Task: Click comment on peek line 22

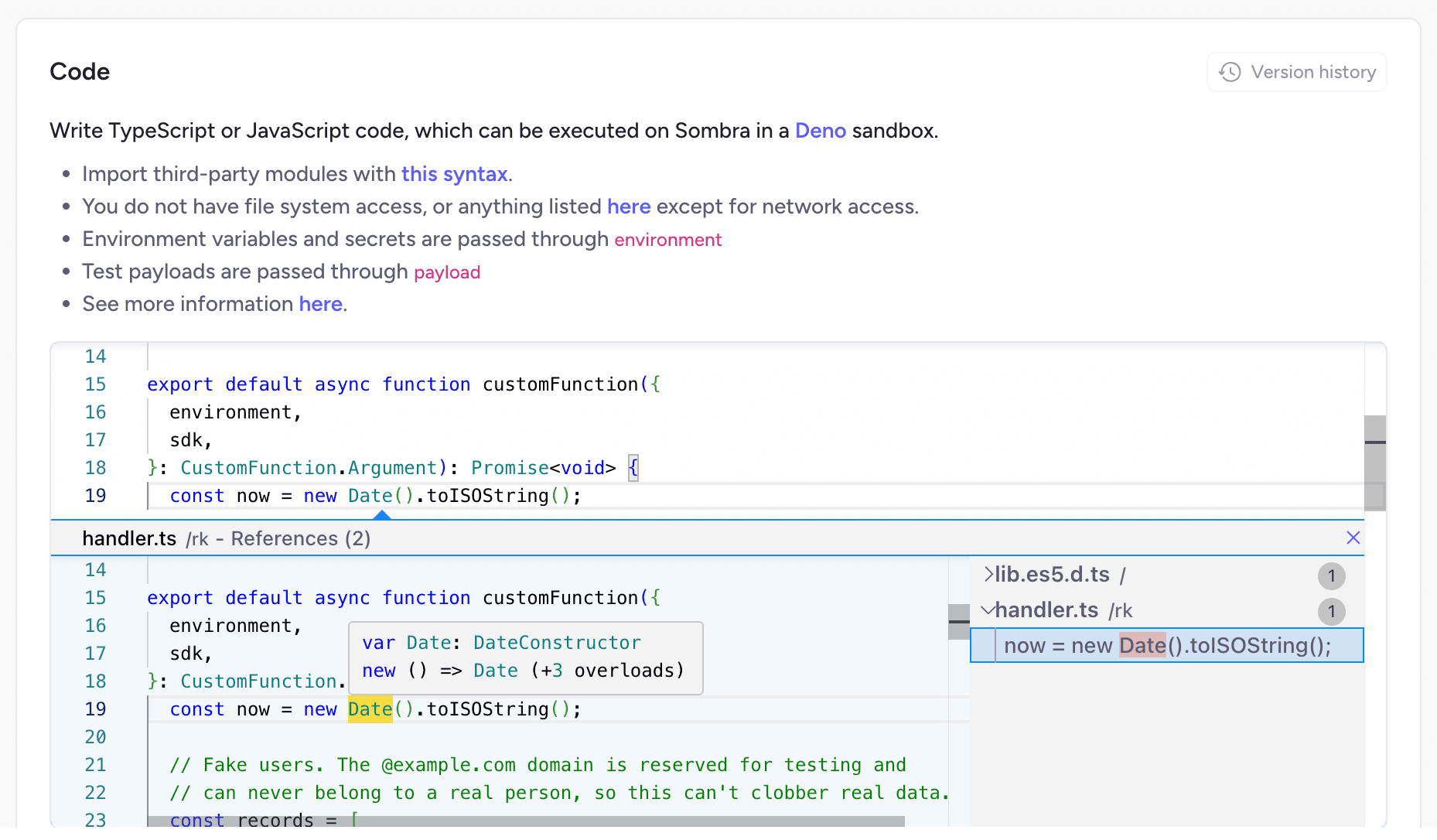Action: coord(559,793)
